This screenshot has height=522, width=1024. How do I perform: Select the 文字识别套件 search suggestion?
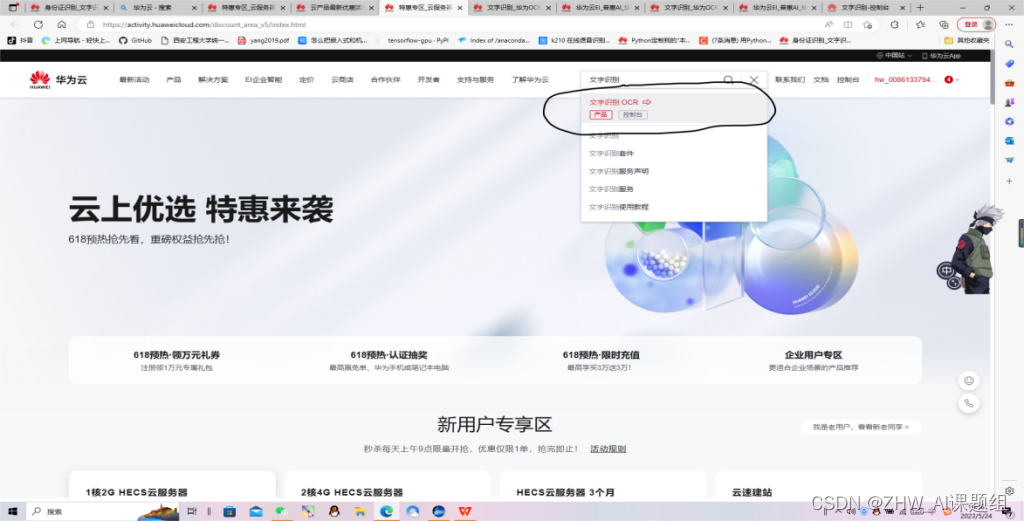611,154
